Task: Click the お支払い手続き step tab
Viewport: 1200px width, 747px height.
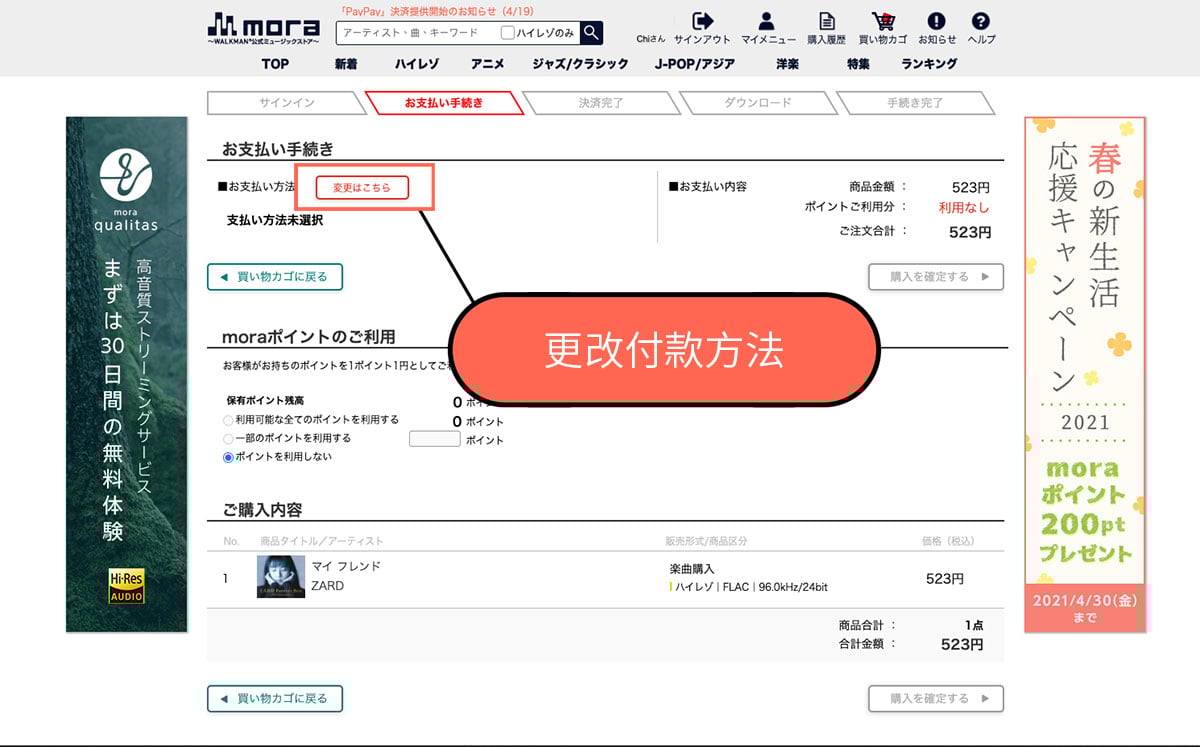Action: click(444, 103)
